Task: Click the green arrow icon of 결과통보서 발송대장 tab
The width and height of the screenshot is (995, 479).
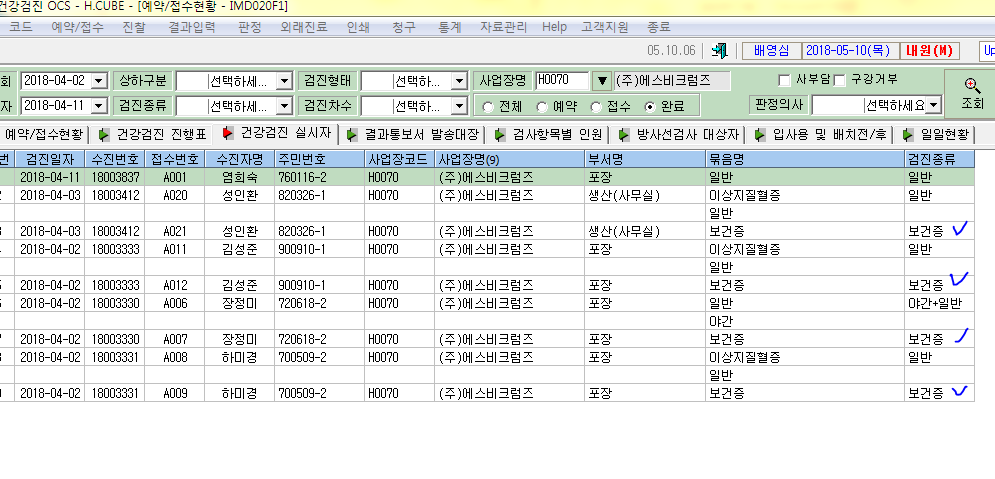Action: click(x=352, y=135)
